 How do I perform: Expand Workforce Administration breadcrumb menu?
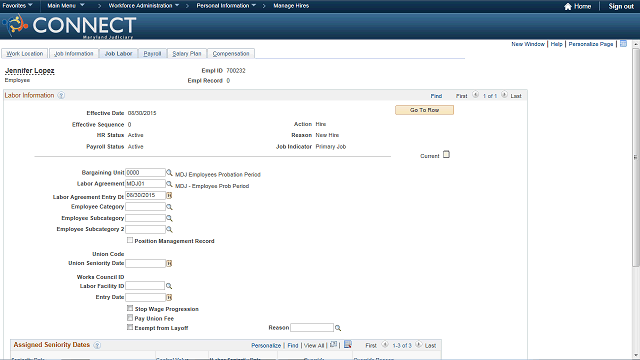pos(144,6)
